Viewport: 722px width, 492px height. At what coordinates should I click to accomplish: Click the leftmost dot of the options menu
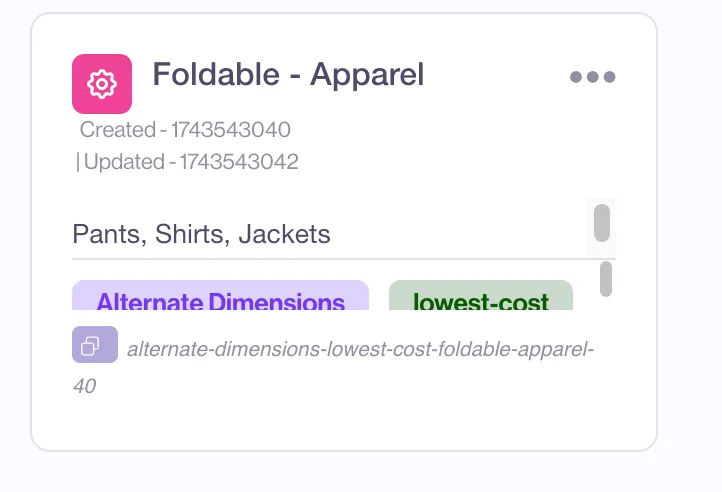point(576,76)
